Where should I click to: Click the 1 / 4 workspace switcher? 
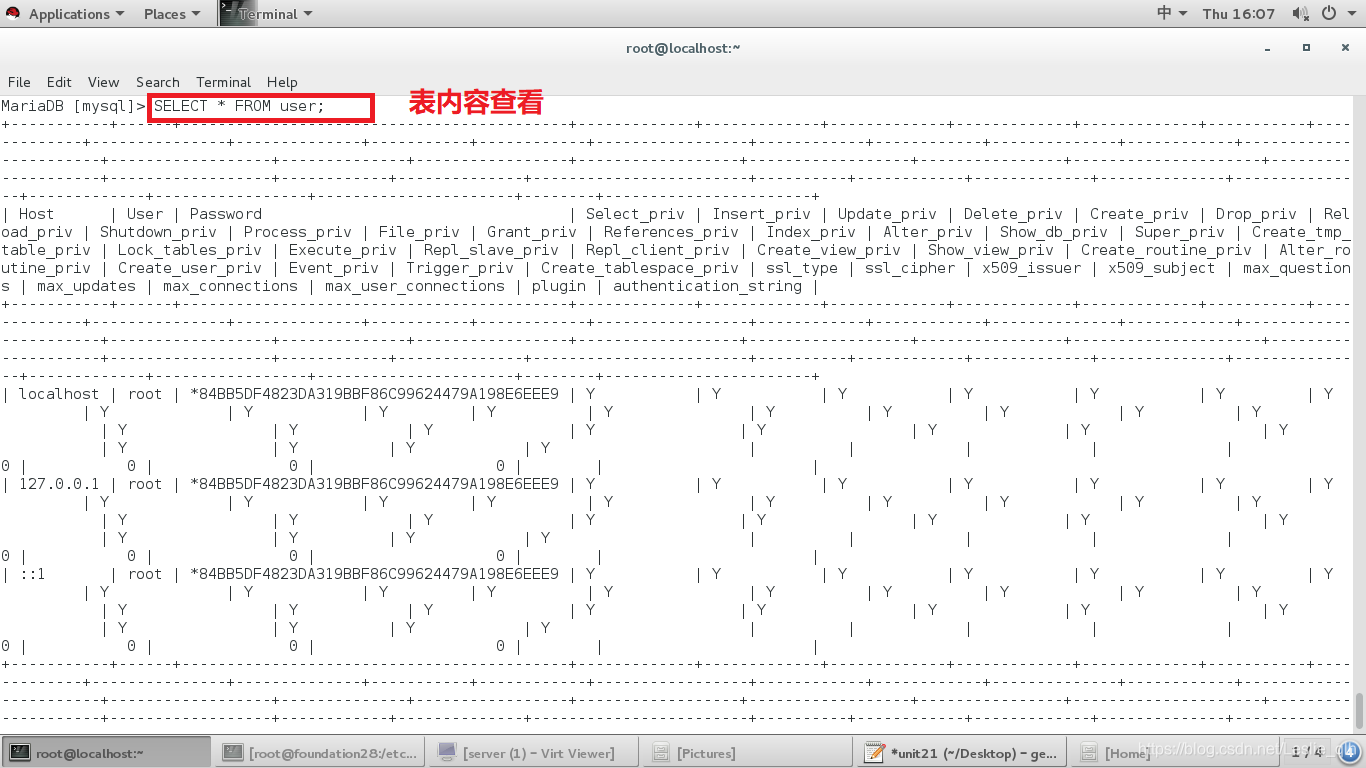[1307, 751]
